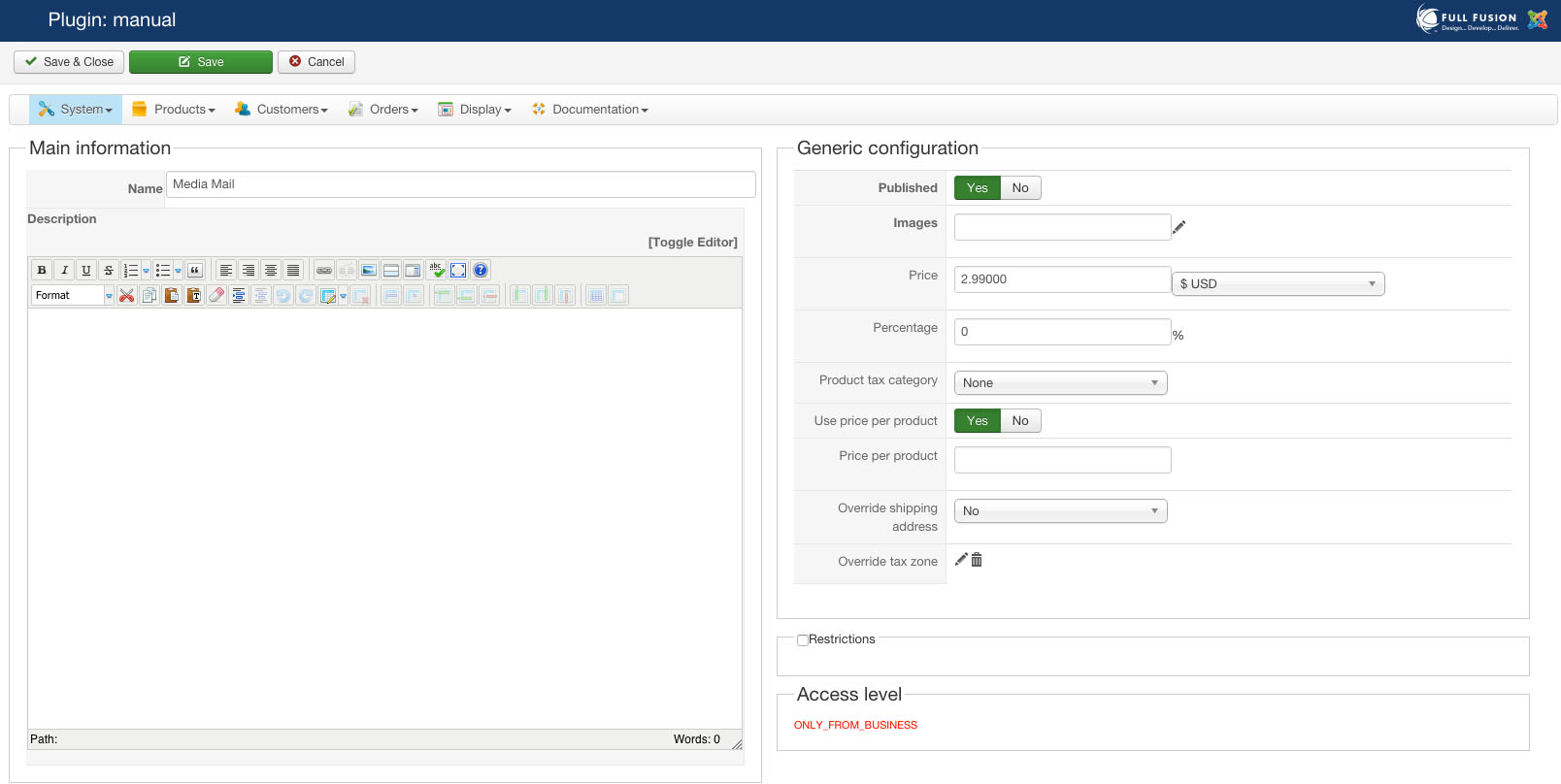1561x784 pixels.
Task: Open the Documentation menu
Action: point(590,110)
